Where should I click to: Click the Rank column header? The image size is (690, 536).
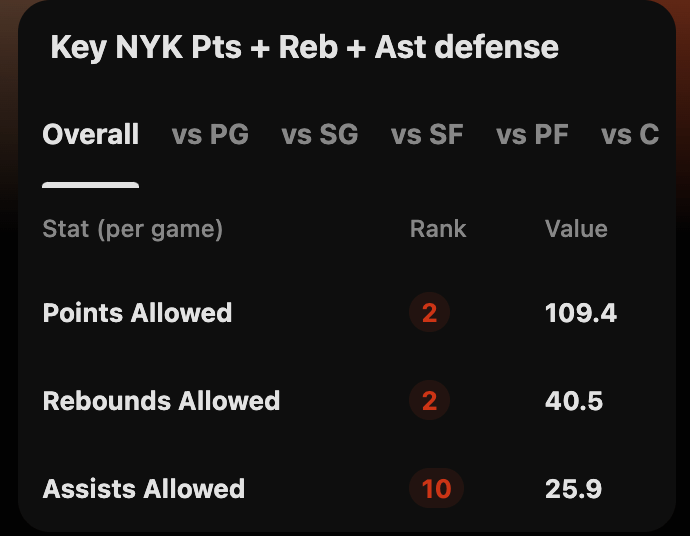click(438, 229)
